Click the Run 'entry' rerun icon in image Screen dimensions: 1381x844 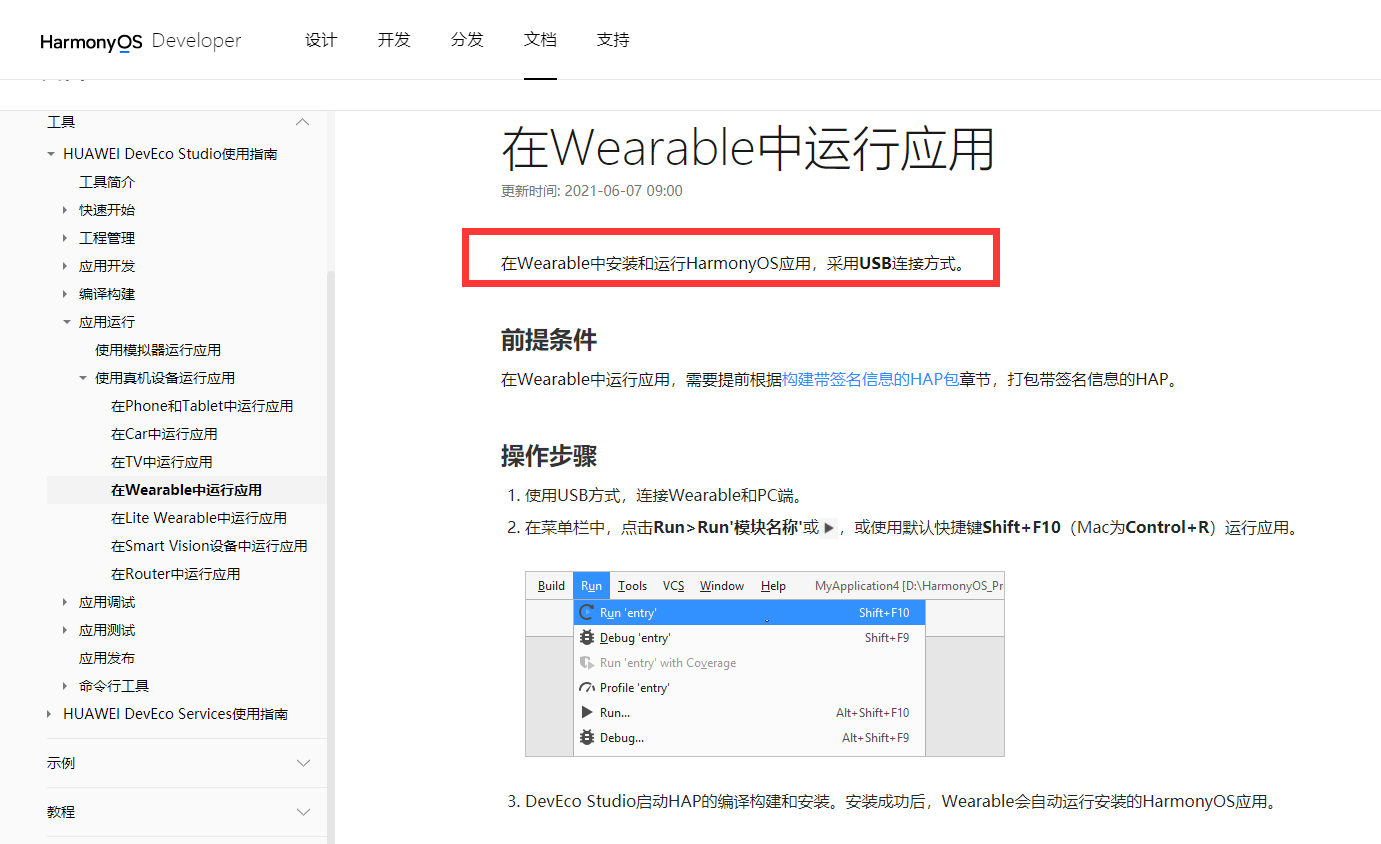(587, 613)
